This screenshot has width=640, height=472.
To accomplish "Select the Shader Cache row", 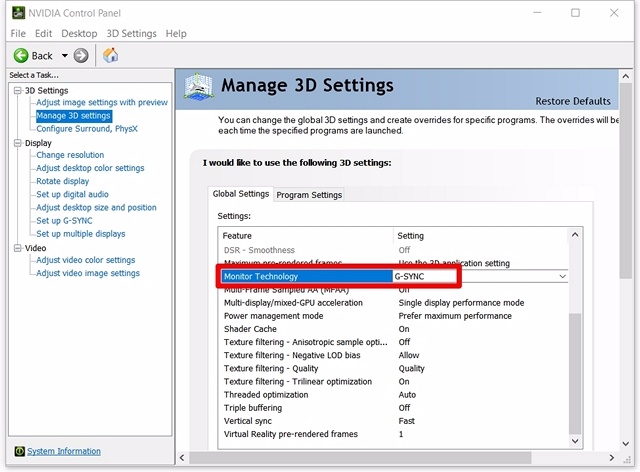I will [394, 329].
